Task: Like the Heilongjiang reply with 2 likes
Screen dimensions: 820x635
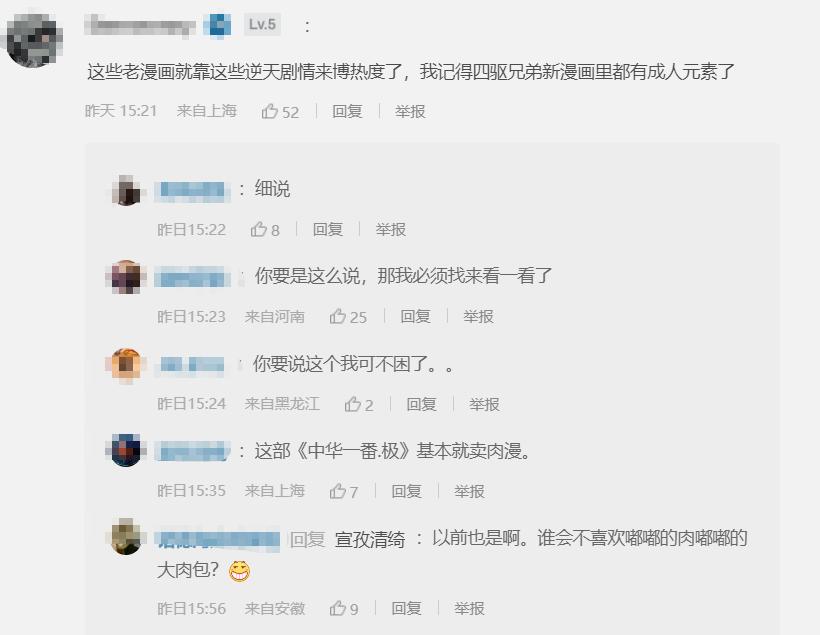Action: (x=359, y=404)
